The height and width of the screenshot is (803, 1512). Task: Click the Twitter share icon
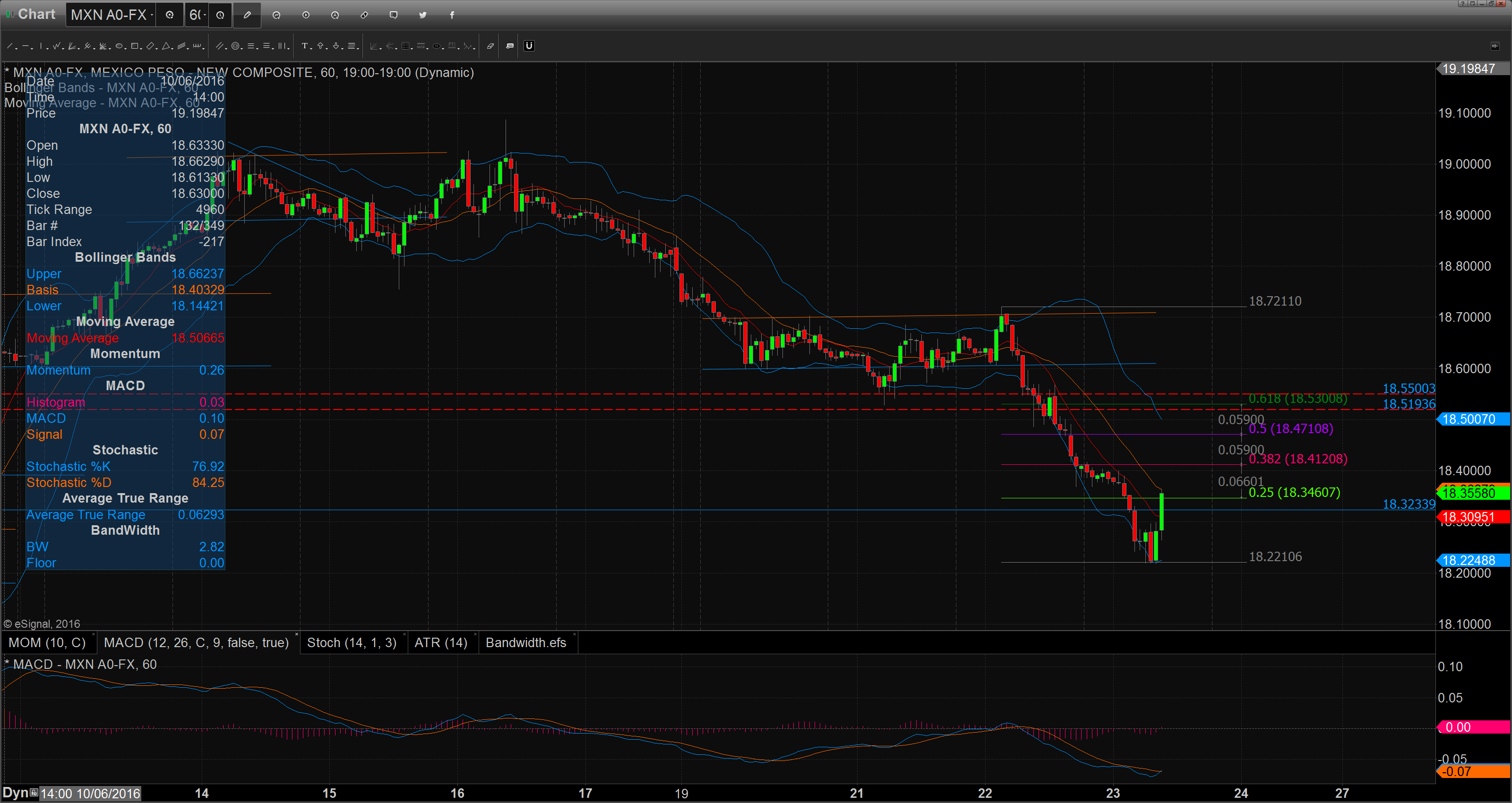422,15
